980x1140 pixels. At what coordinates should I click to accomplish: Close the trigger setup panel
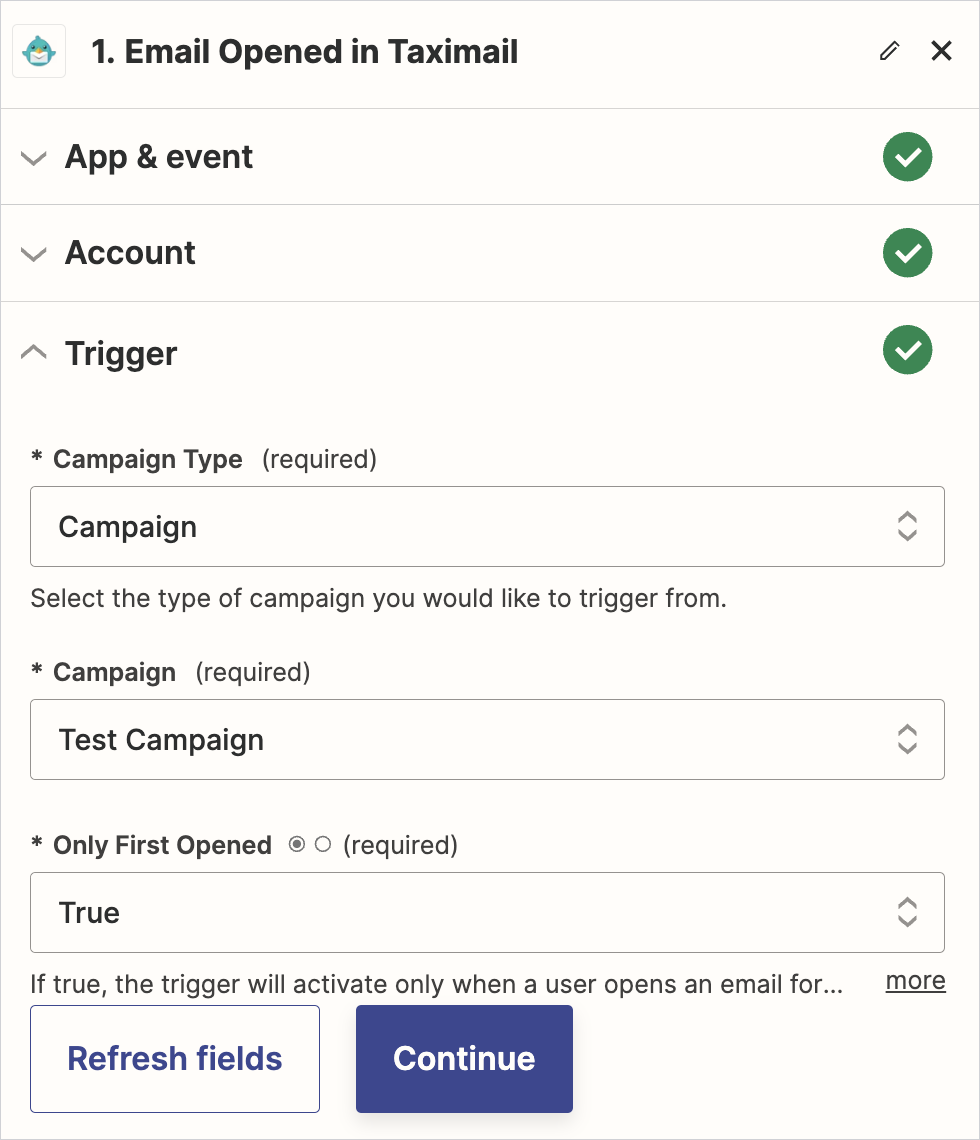tap(941, 51)
